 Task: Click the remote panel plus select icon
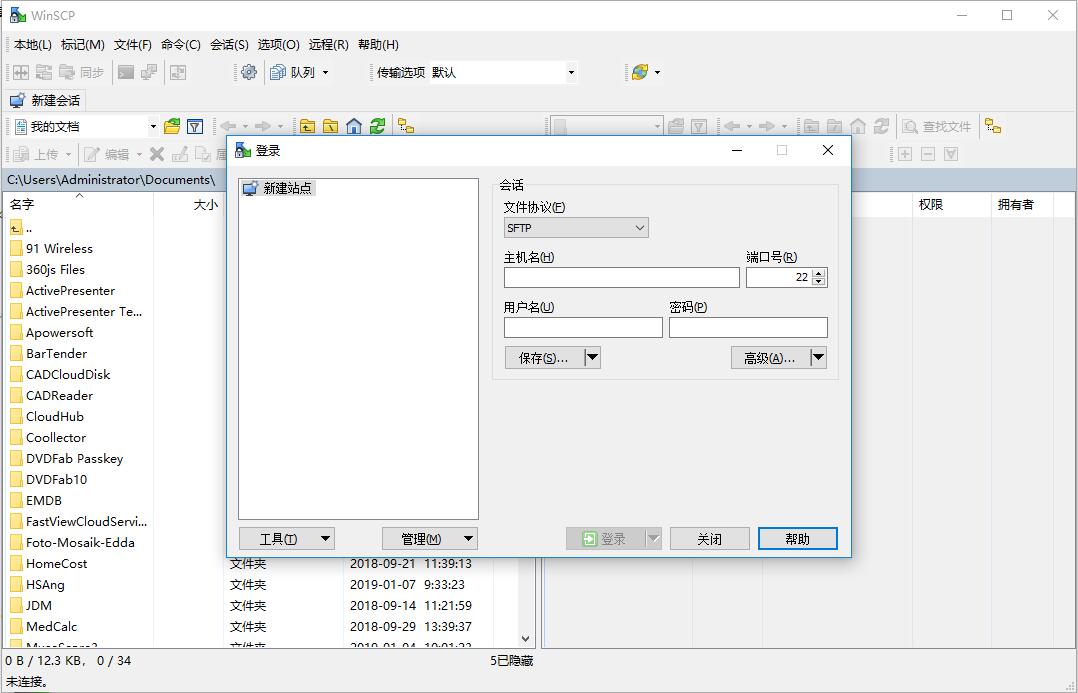[x=905, y=154]
